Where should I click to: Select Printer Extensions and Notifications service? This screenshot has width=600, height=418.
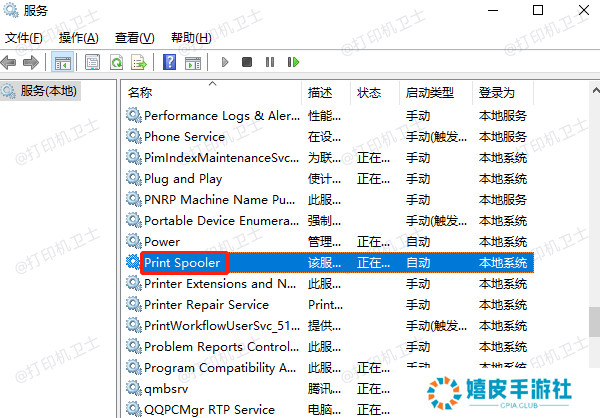tap(329, 284)
